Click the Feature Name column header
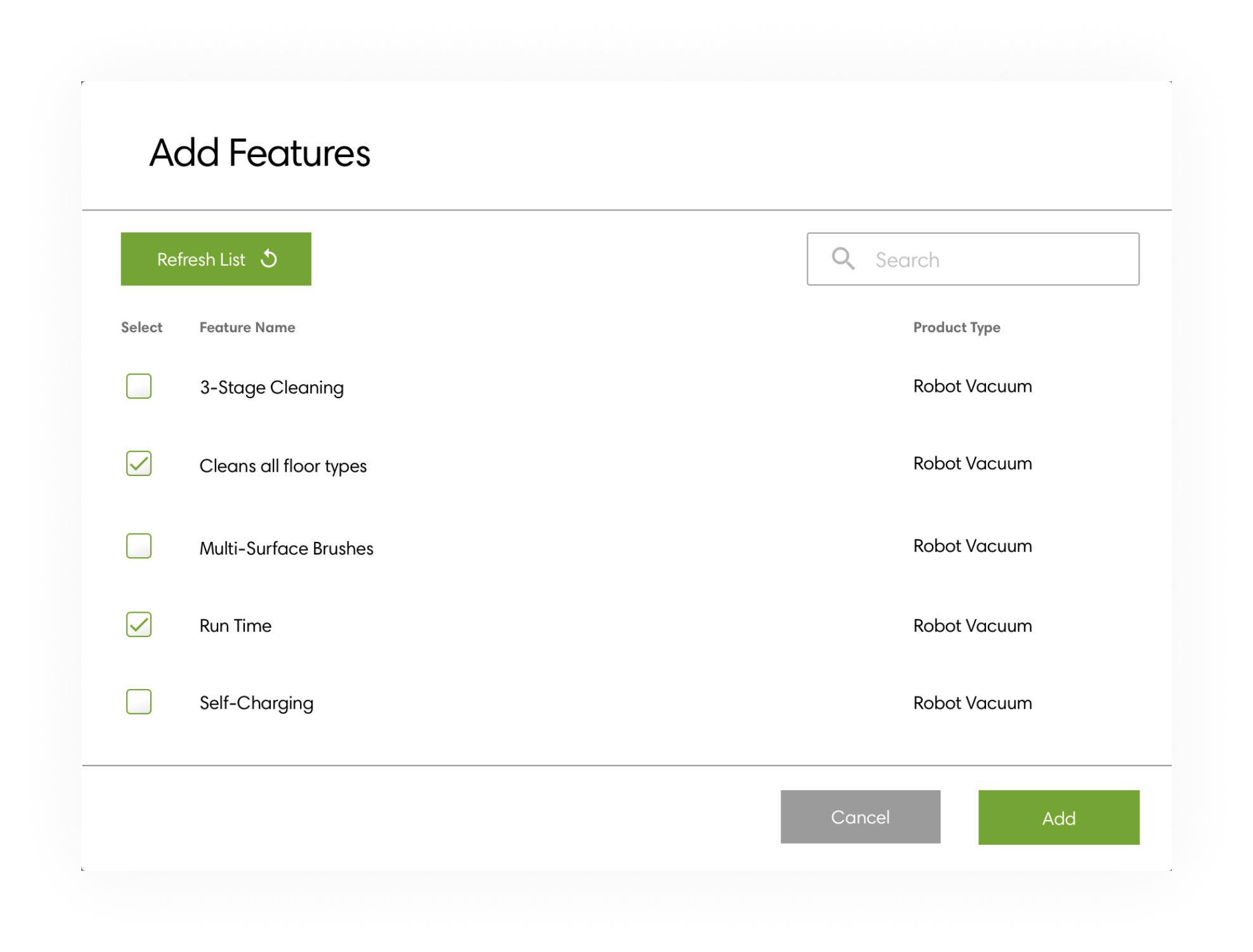 pos(247,327)
